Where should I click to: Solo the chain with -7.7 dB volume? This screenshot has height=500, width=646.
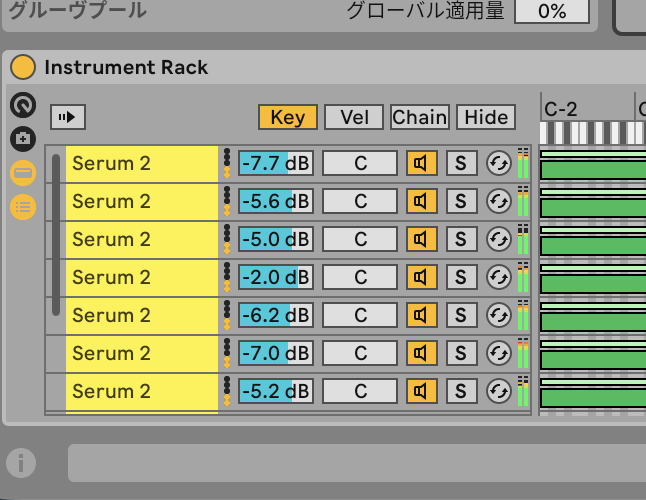[x=461, y=164]
